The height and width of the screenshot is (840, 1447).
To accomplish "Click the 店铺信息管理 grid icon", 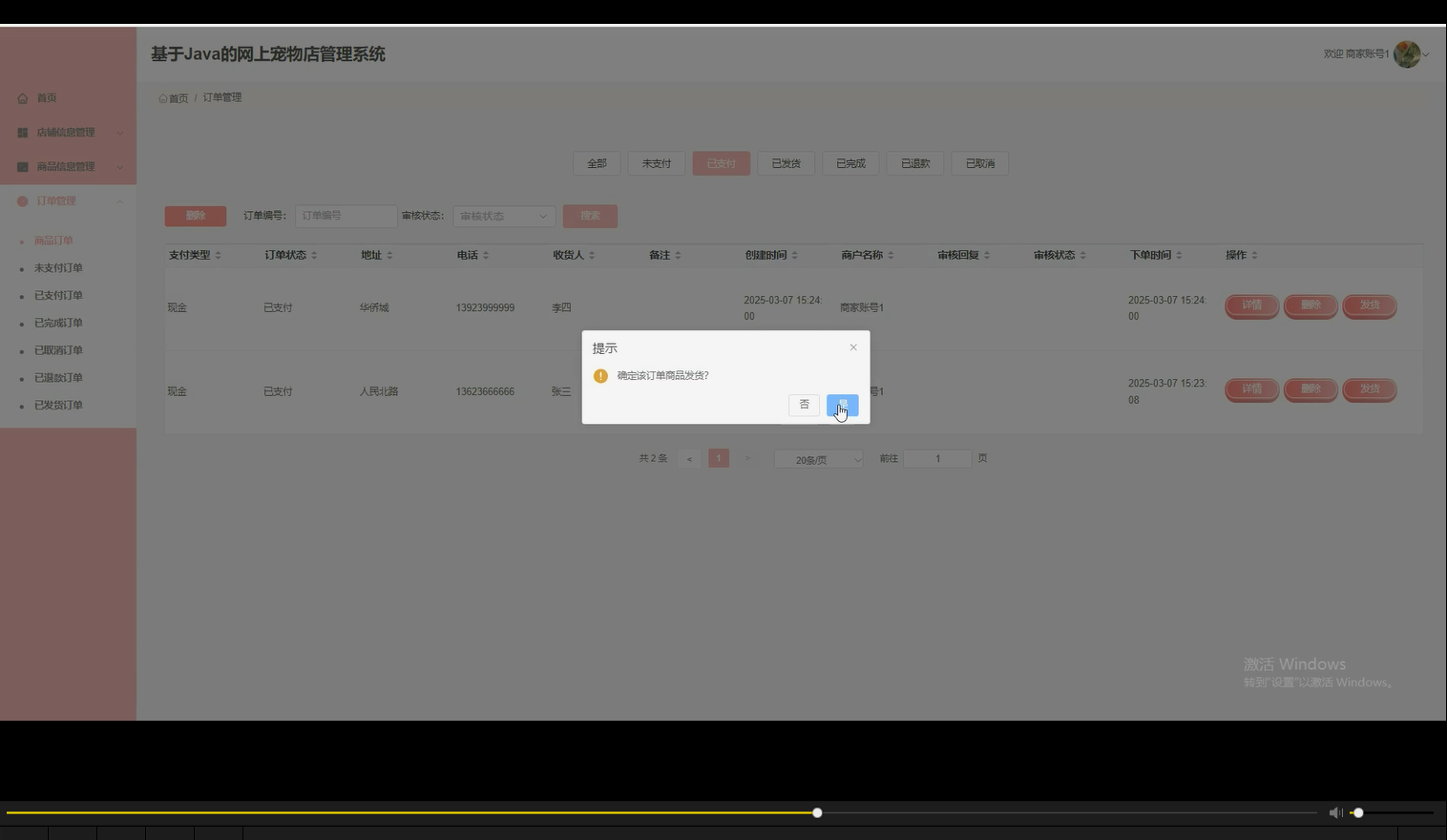I will tap(22, 133).
